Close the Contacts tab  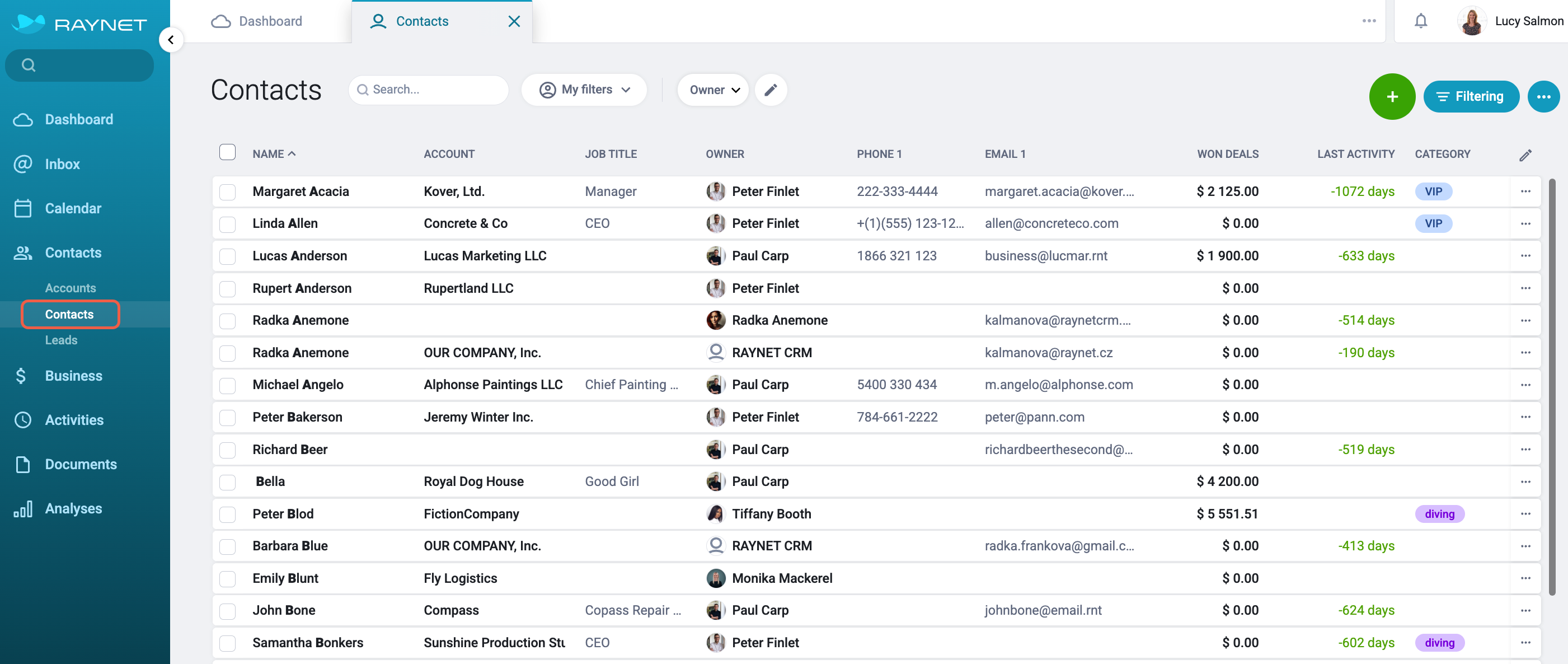[x=514, y=21]
